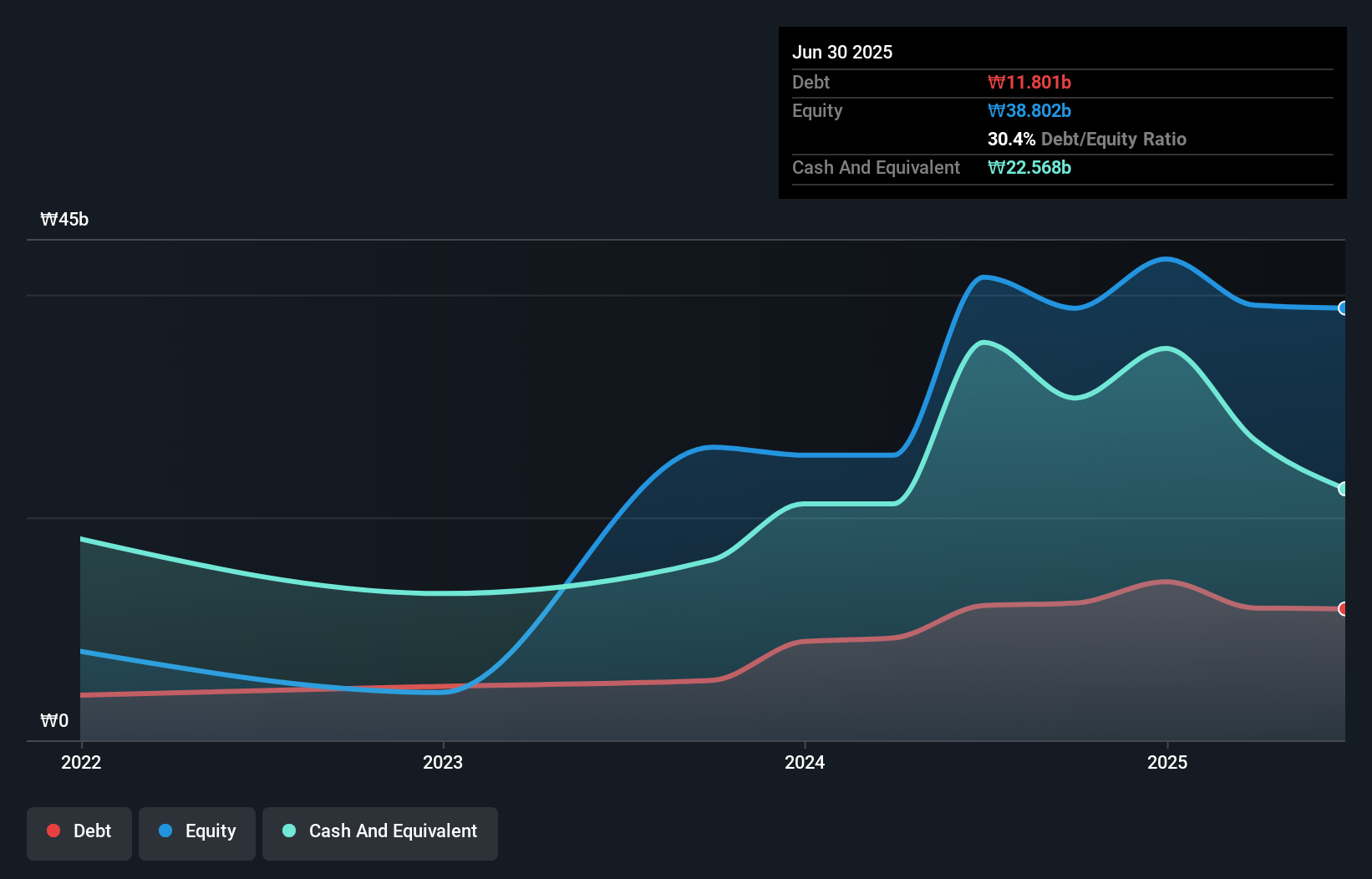Click the teal Cash curve peak near mid-2024
This screenshot has width=1372, height=879.
click(984, 341)
